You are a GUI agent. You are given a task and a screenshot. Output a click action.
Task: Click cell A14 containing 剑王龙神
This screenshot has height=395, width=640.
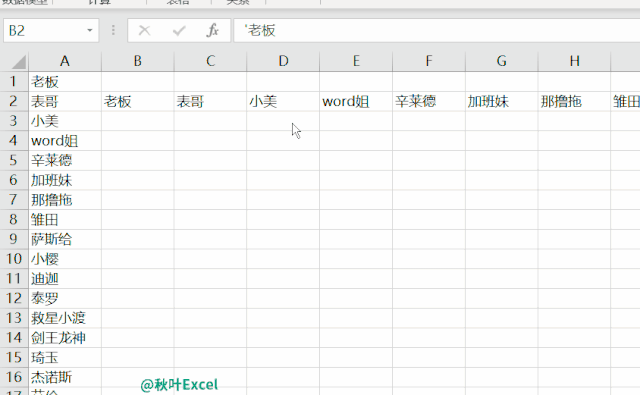click(x=65, y=338)
